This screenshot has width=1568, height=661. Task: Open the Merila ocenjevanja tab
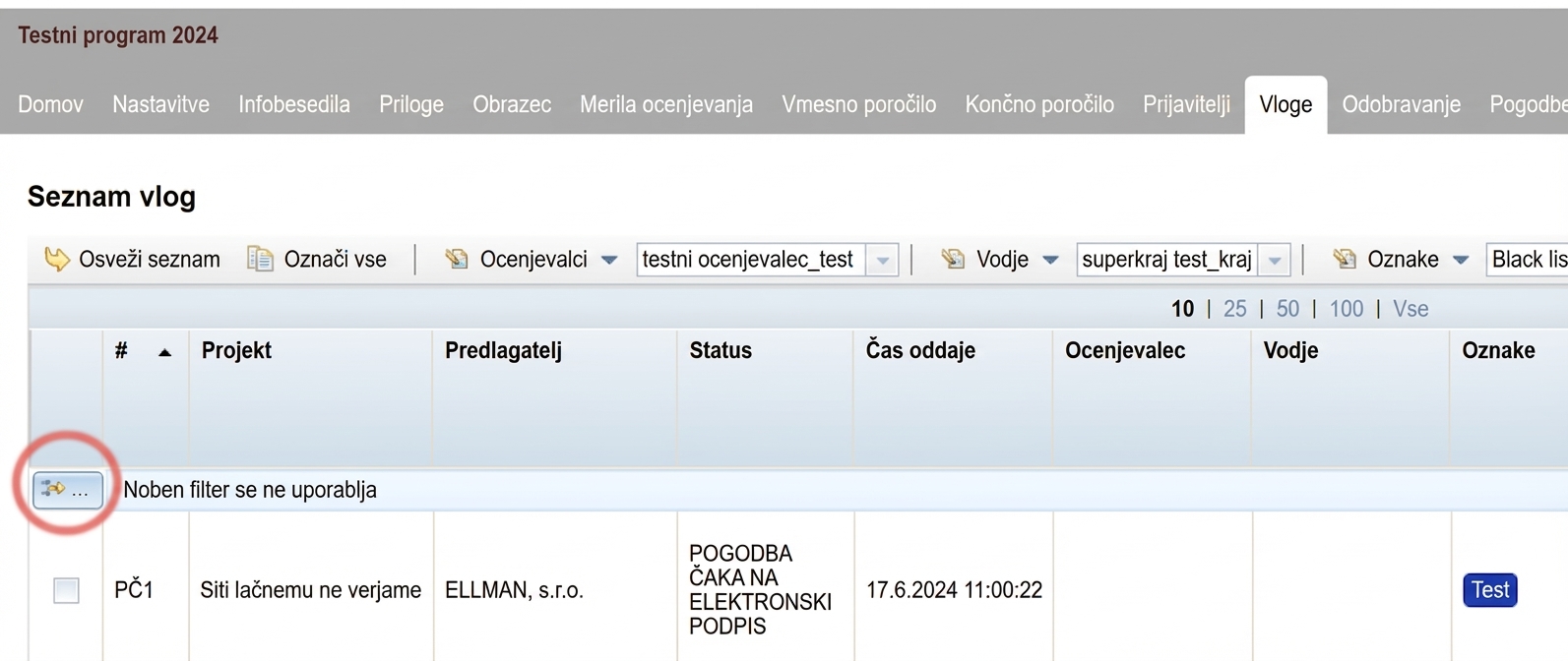[x=666, y=104]
